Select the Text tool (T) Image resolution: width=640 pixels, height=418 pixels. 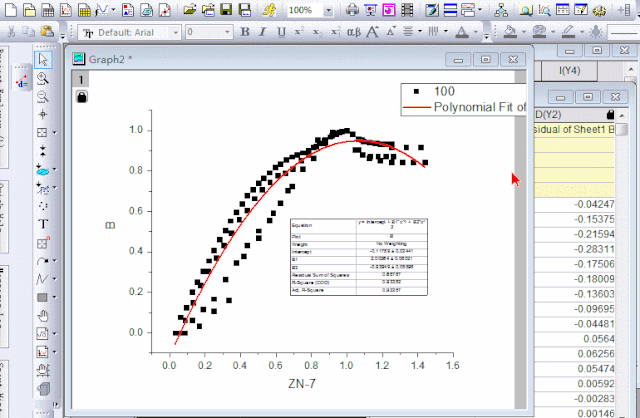click(x=43, y=223)
